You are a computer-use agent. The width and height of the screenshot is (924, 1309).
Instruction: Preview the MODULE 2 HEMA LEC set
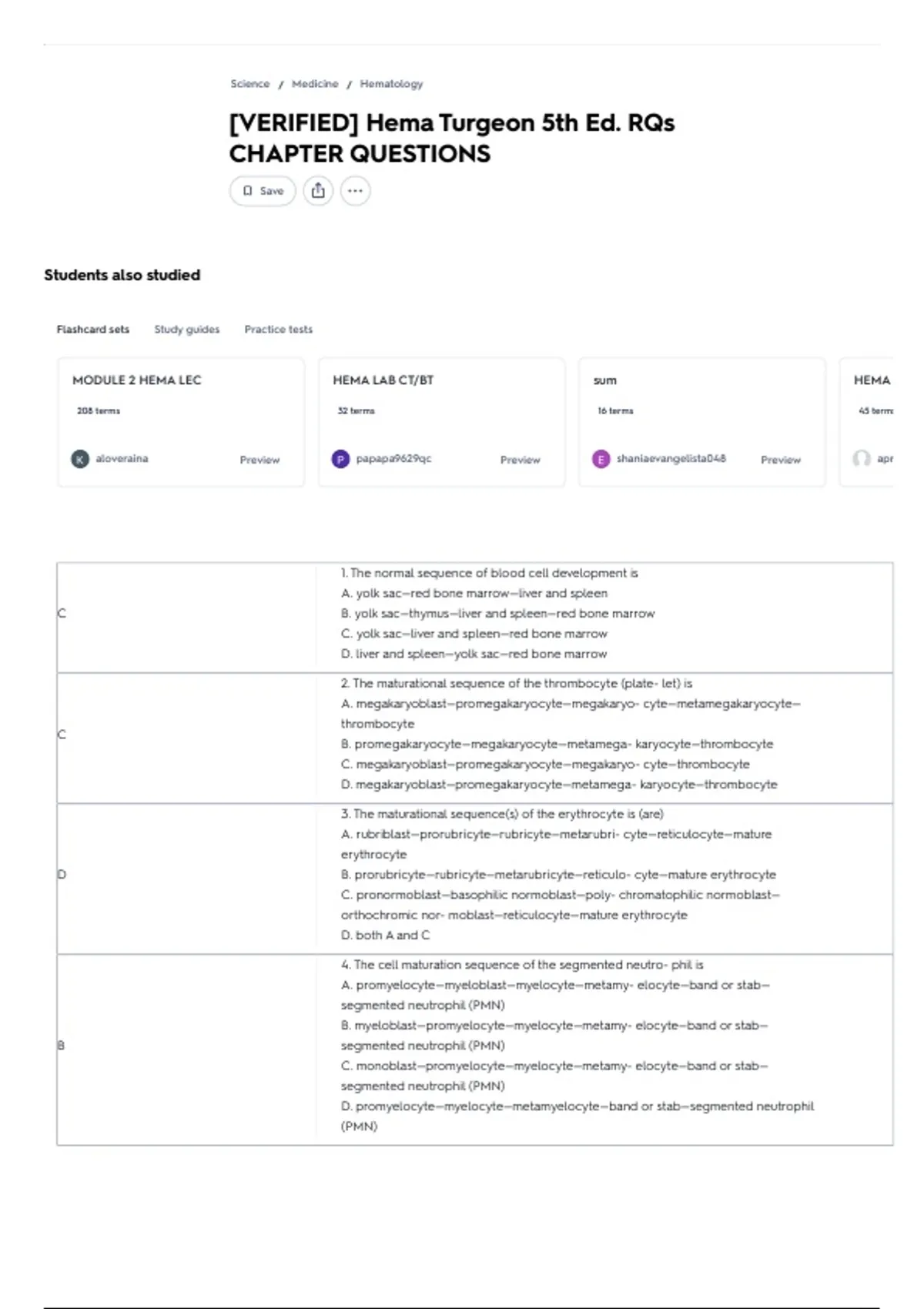coord(259,460)
